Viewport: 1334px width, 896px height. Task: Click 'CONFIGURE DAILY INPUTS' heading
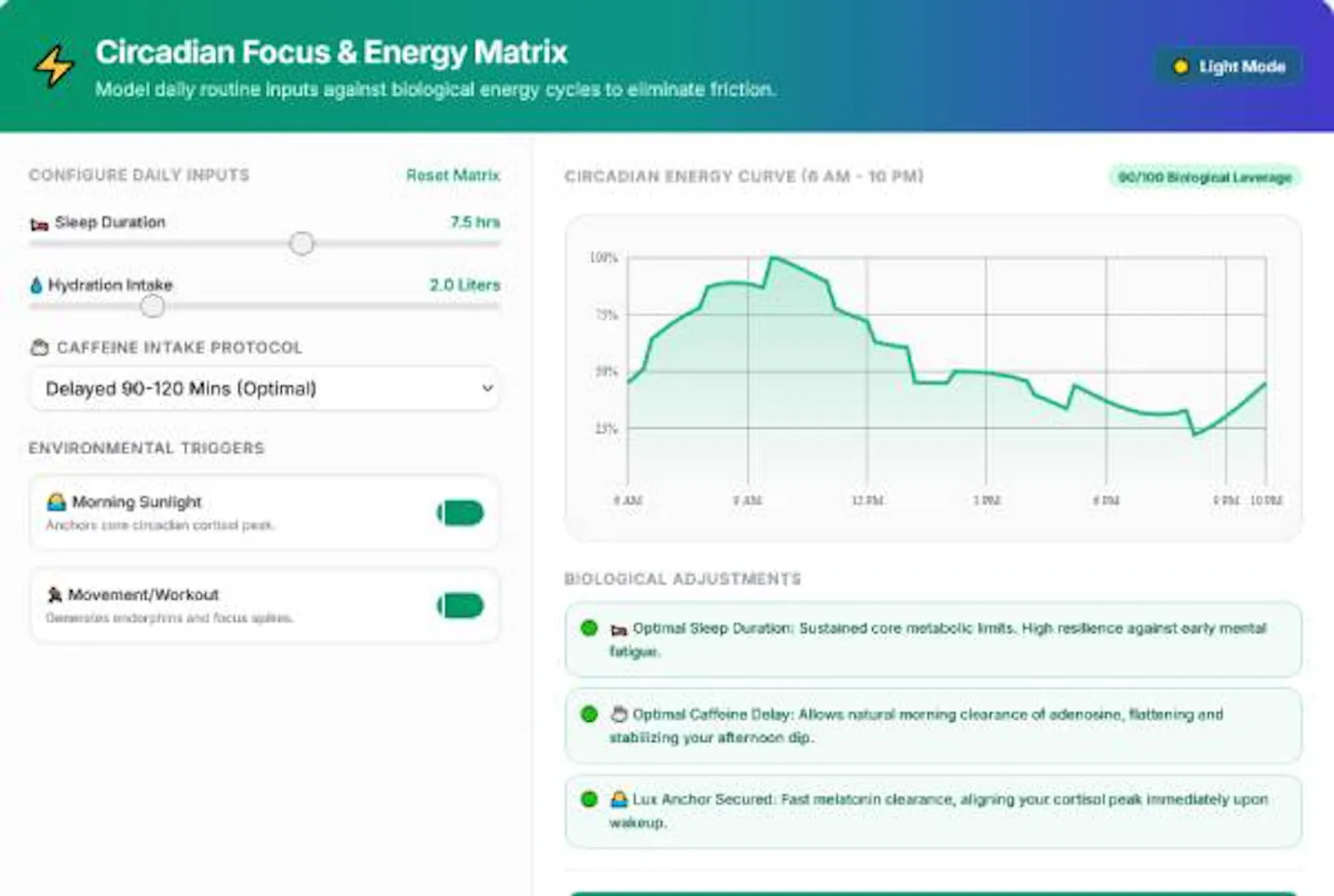pos(139,175)
